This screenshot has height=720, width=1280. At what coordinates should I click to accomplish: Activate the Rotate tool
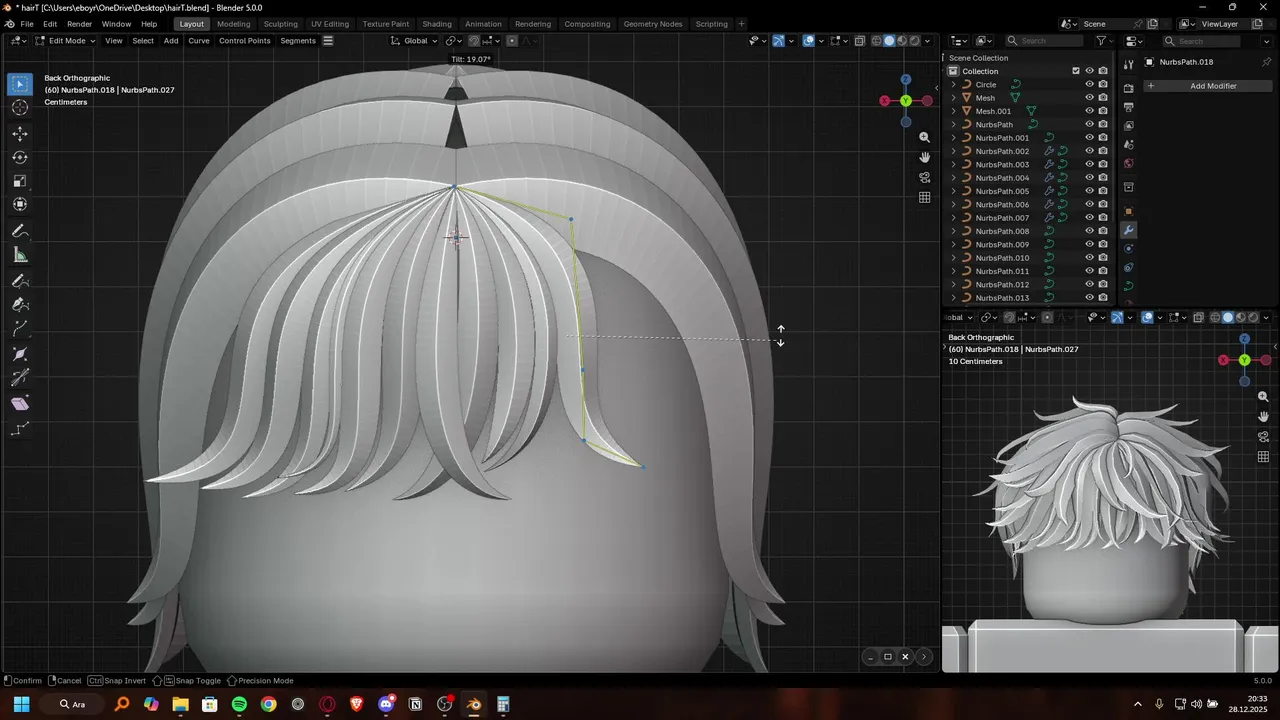pyautogui.click(x=20, y=157)
